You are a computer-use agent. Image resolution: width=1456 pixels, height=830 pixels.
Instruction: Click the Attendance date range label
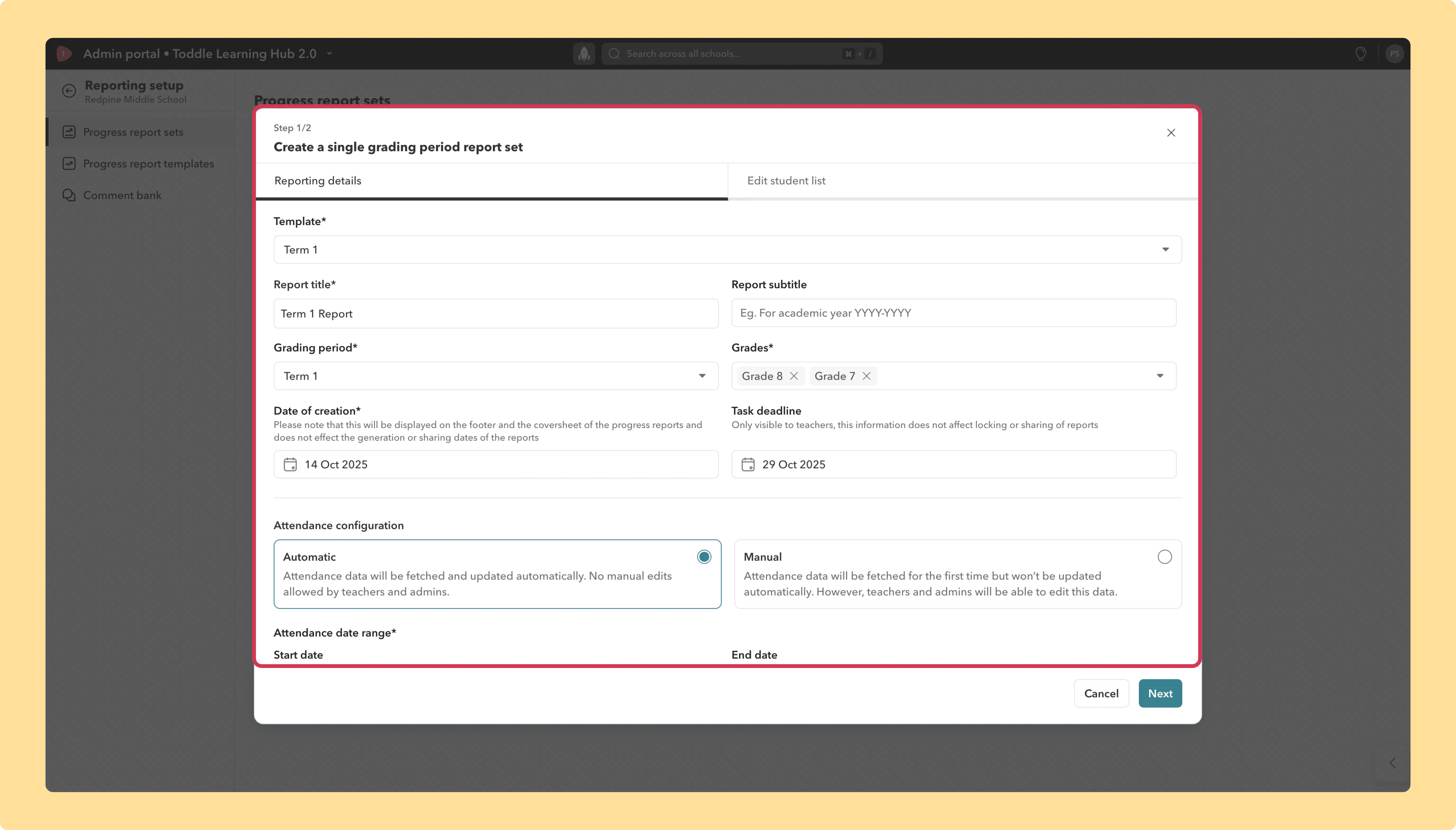pyautogui.click(x=335, y=633)
